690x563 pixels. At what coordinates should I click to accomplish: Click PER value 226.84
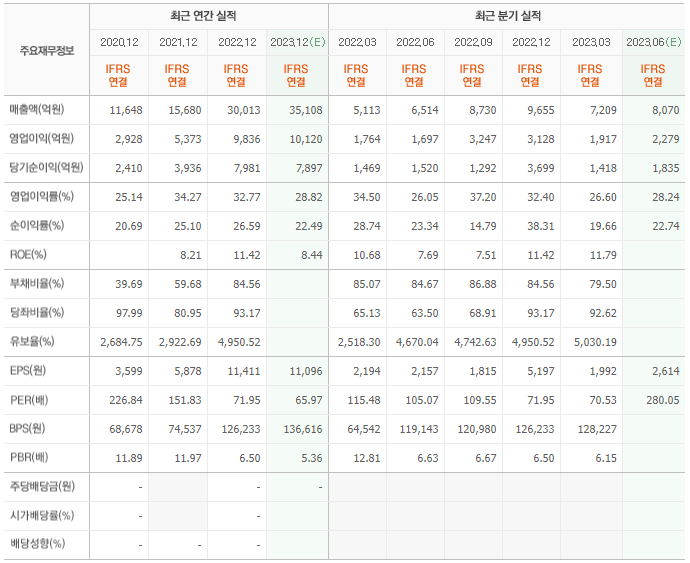point(126,401)
